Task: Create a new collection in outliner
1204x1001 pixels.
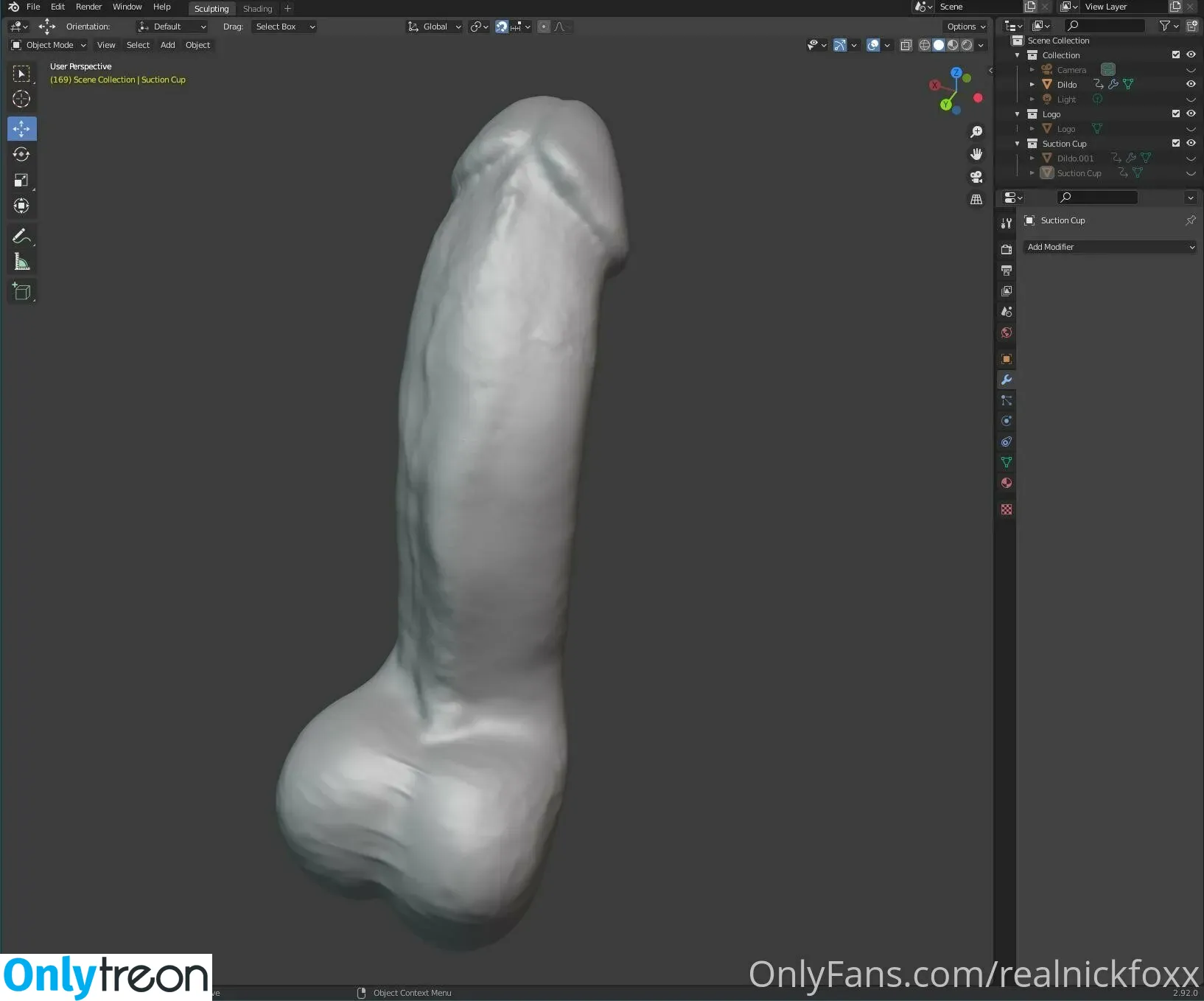Action: (1191, 26)
